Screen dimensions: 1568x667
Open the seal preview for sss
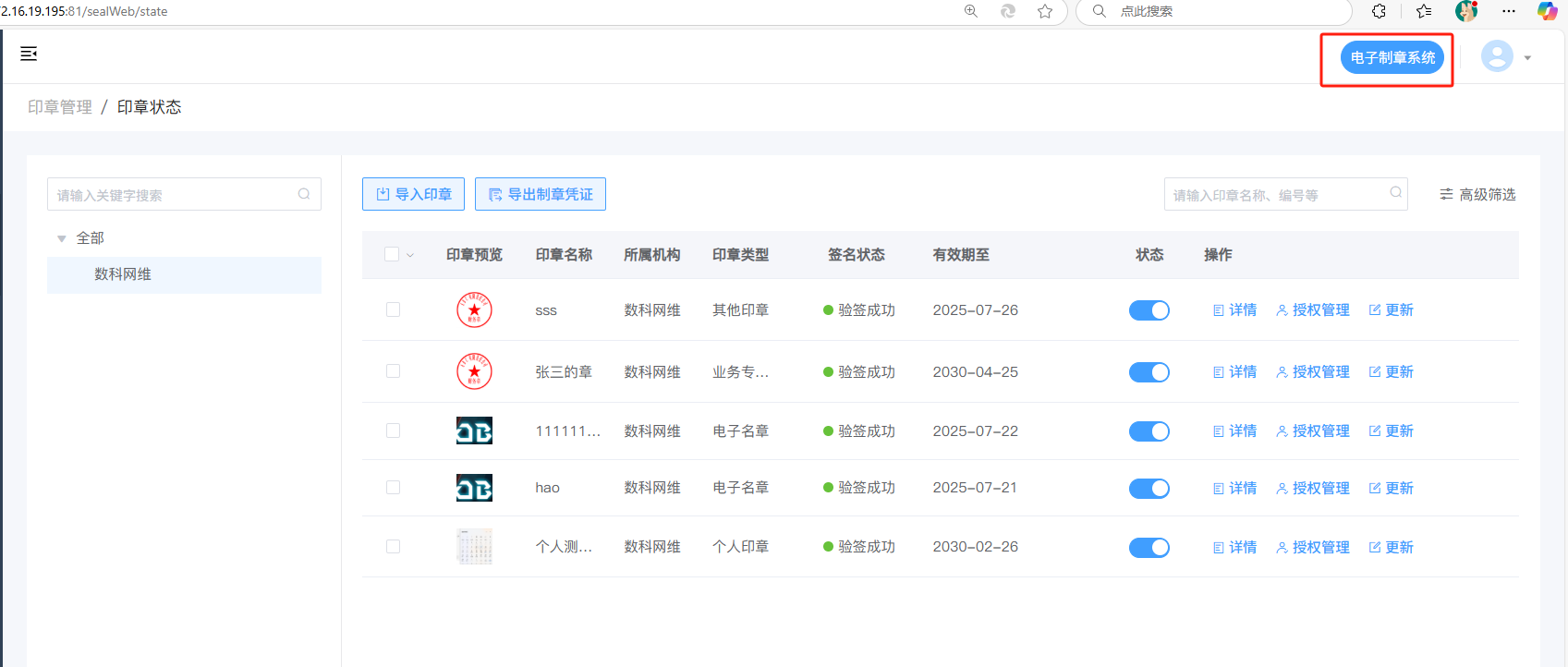point(474,309)
